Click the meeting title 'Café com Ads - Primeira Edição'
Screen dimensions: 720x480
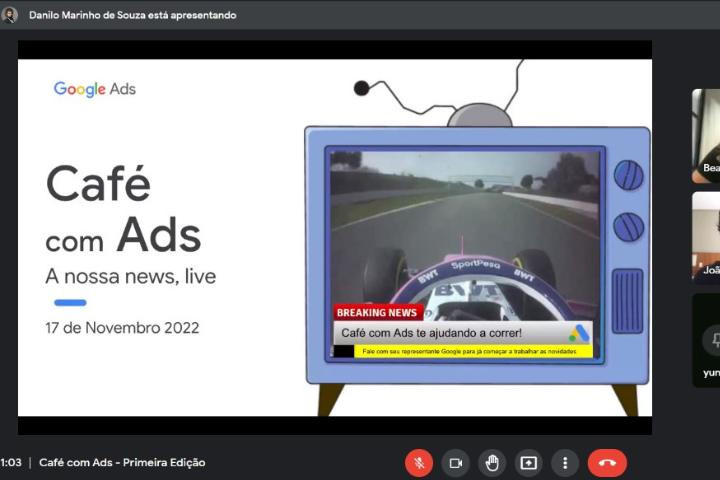coord(122,463)
